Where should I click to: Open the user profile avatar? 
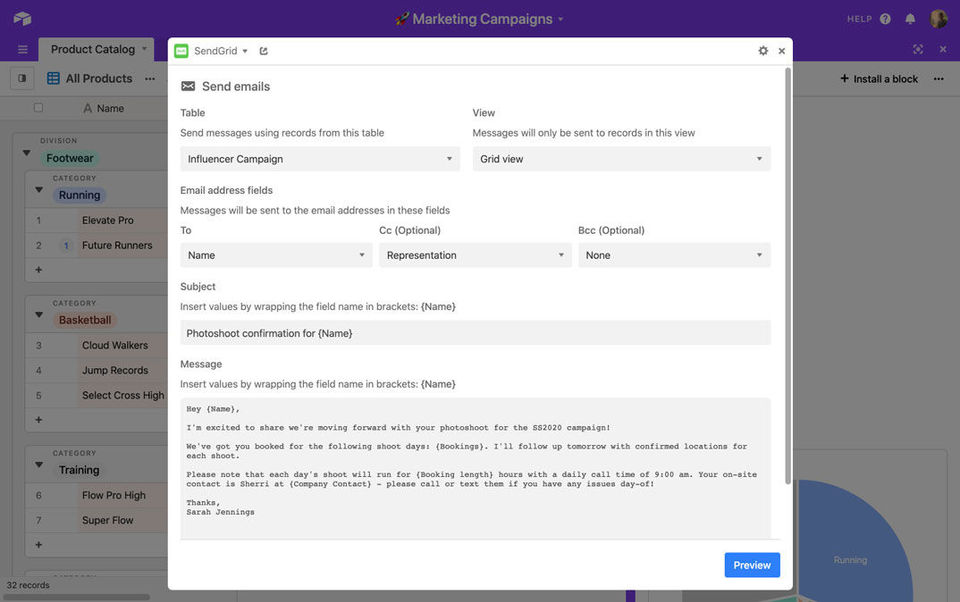939,18
